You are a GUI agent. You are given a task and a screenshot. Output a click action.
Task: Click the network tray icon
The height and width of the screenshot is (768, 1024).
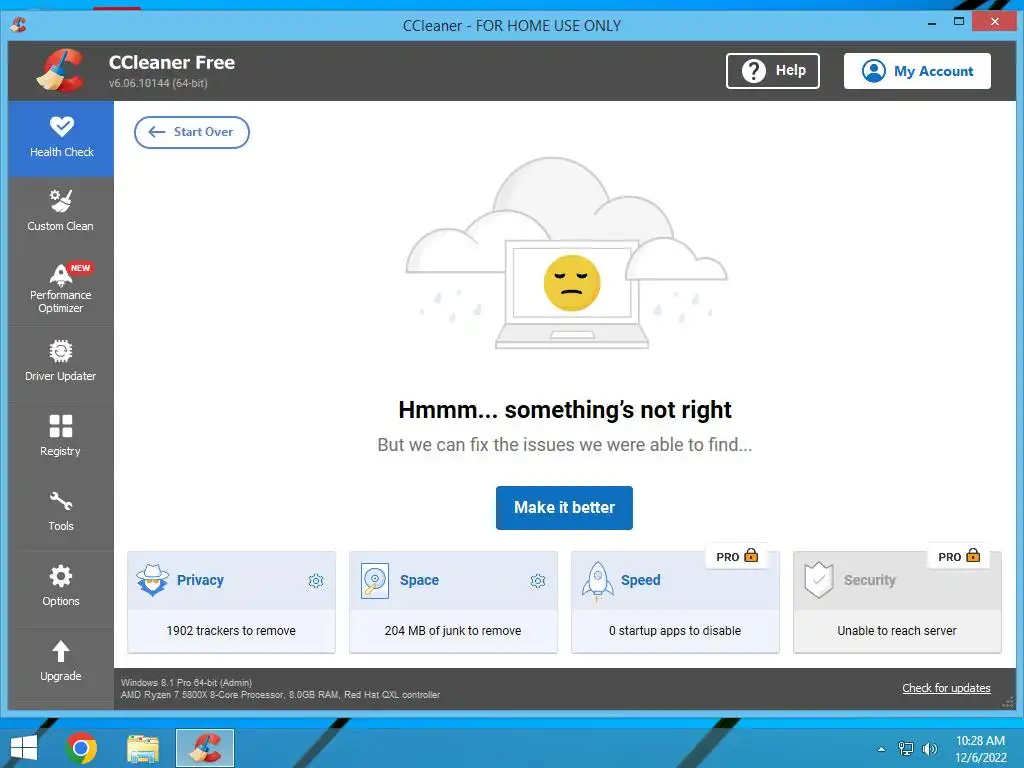[906, 749]
